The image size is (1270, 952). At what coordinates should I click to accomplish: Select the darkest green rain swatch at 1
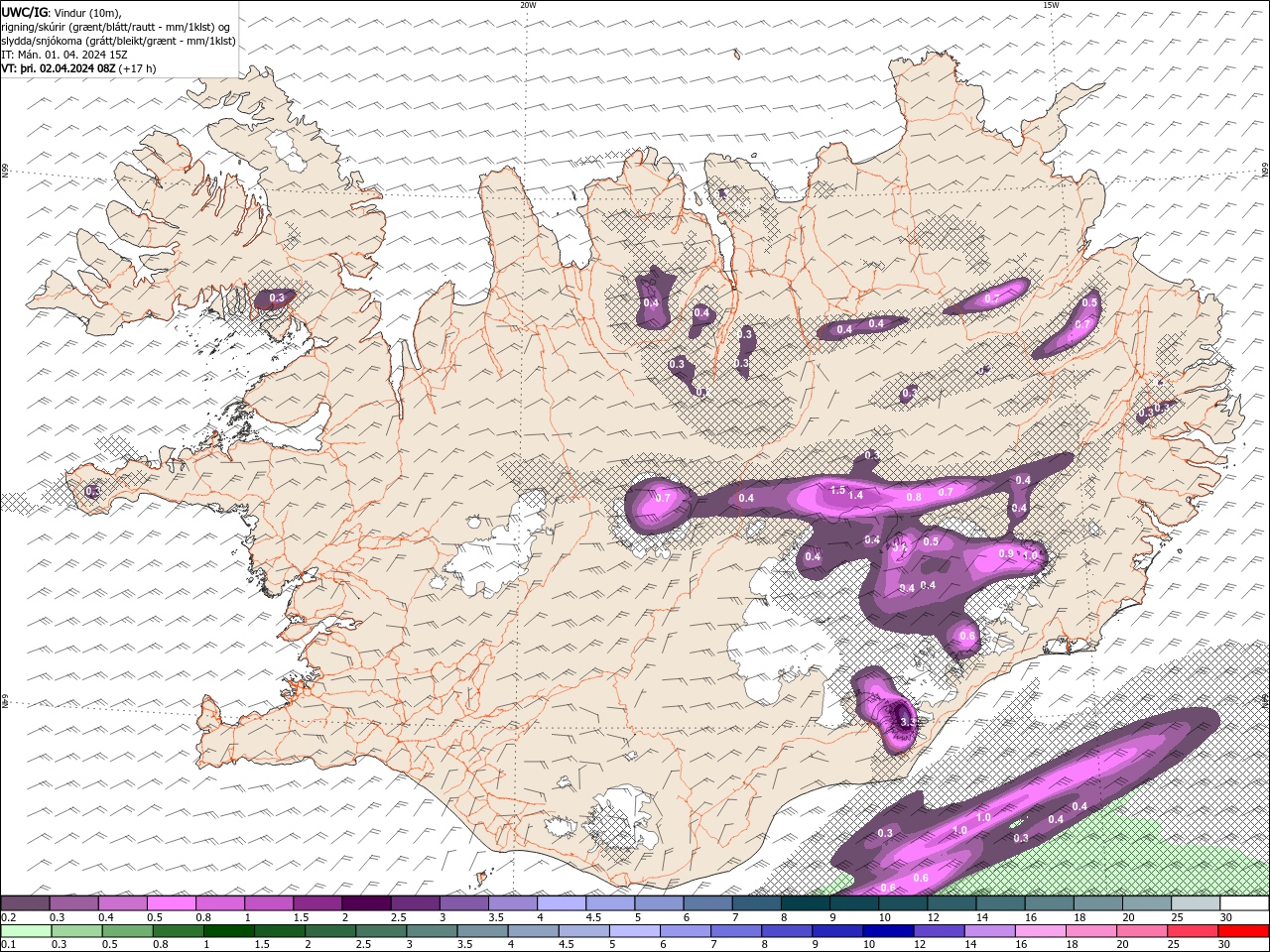coord(228,931)
